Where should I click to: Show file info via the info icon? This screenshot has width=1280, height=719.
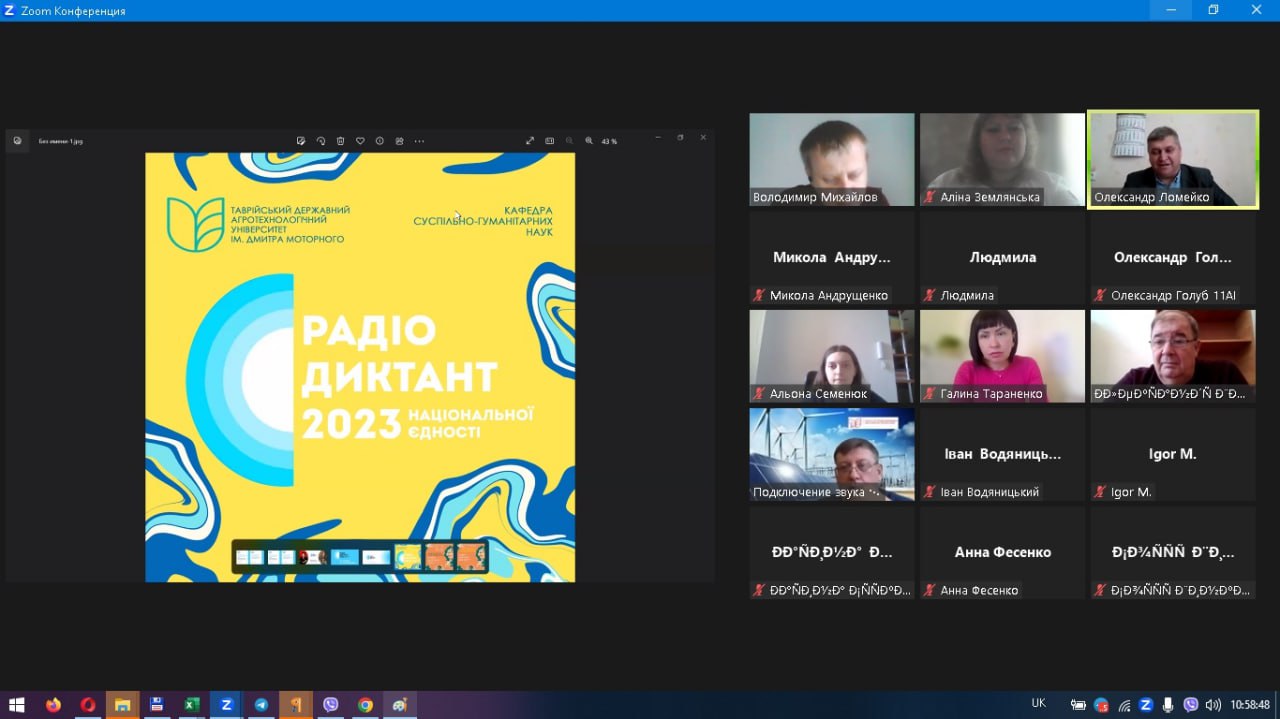click(x=380, y=141)
